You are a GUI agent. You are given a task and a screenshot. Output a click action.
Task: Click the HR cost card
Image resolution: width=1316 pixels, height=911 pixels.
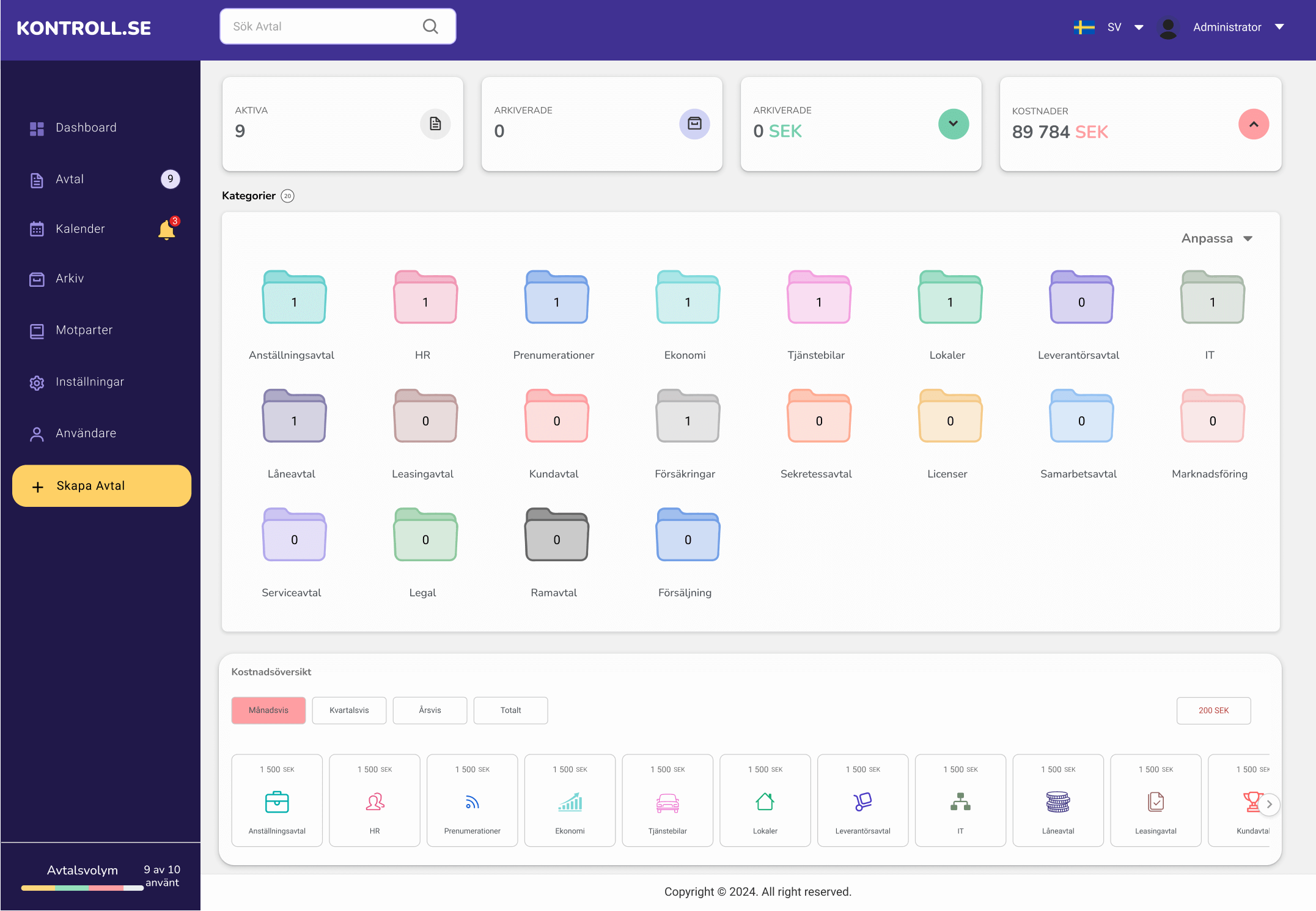(x=375, y=800)
